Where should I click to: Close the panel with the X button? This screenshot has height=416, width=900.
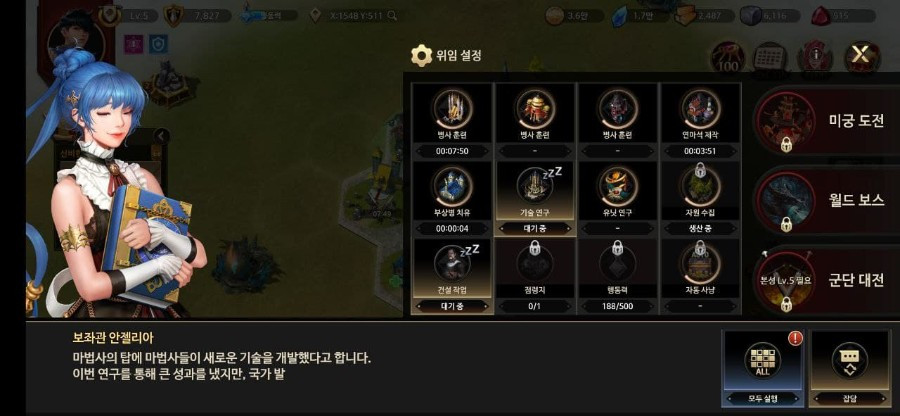coord(862,56)
